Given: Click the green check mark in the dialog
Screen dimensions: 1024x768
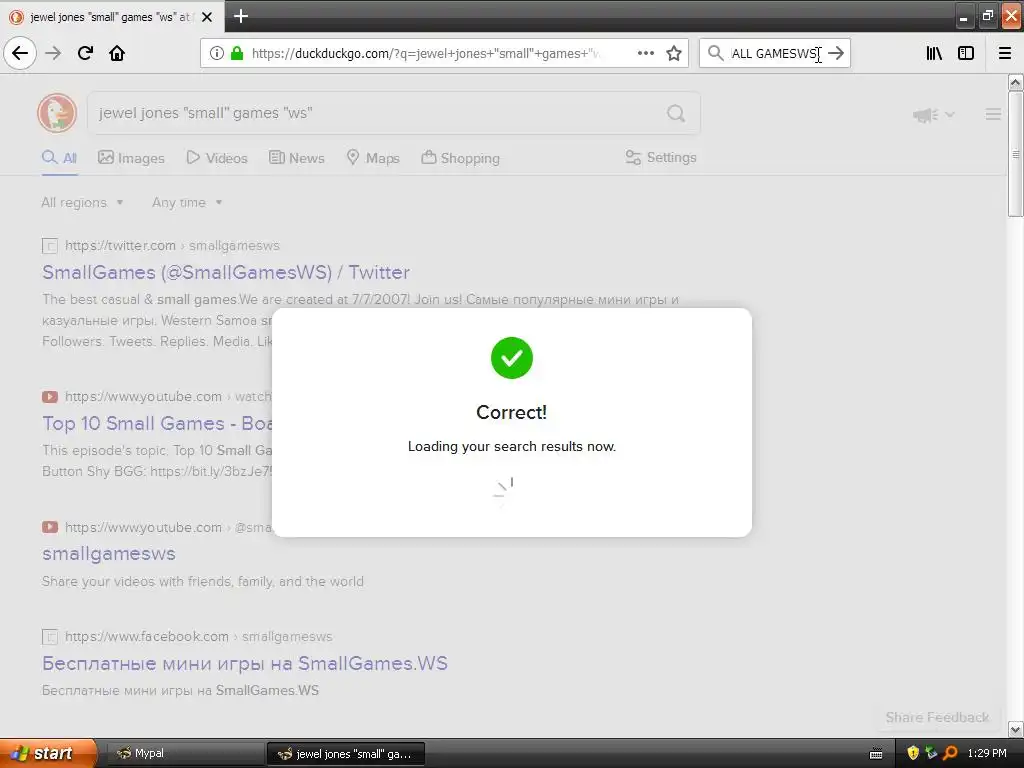Looking at the screenshot, I should tap(511, 358).
